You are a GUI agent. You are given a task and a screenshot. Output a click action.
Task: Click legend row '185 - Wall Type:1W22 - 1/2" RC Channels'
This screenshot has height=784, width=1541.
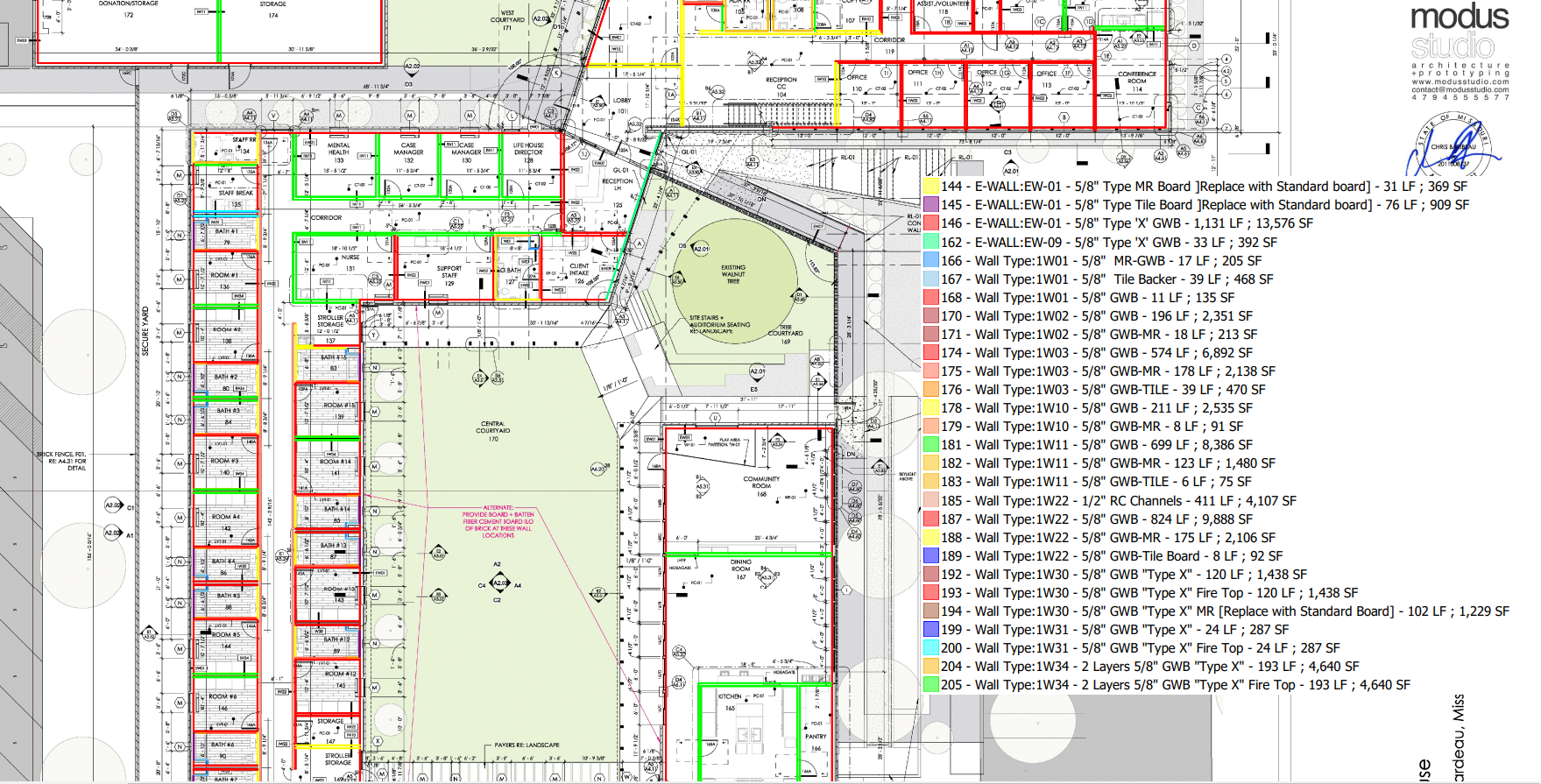(1110, 501)
